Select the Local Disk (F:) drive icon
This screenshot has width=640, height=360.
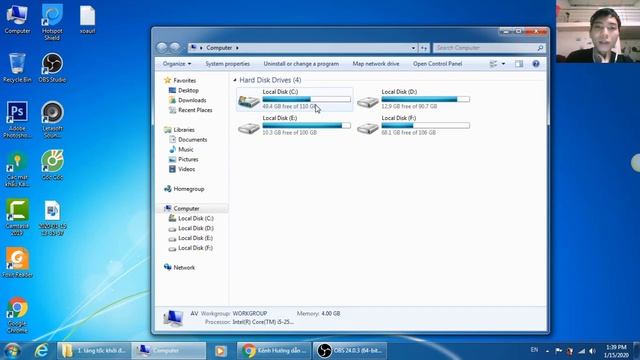tap(368, 127)
